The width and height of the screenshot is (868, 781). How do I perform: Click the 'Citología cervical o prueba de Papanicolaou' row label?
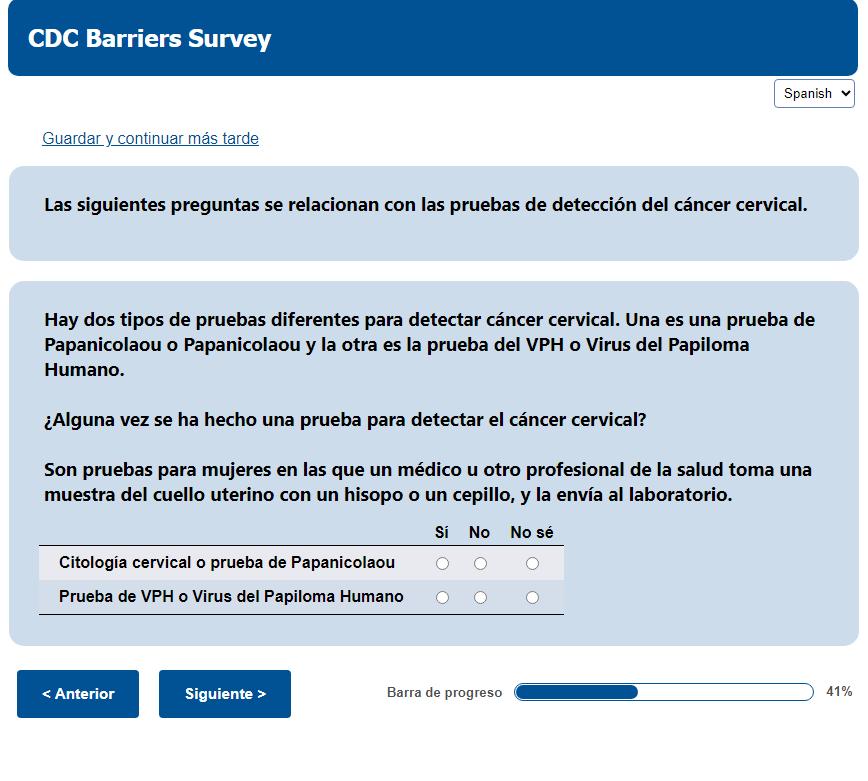coord(227,563)
